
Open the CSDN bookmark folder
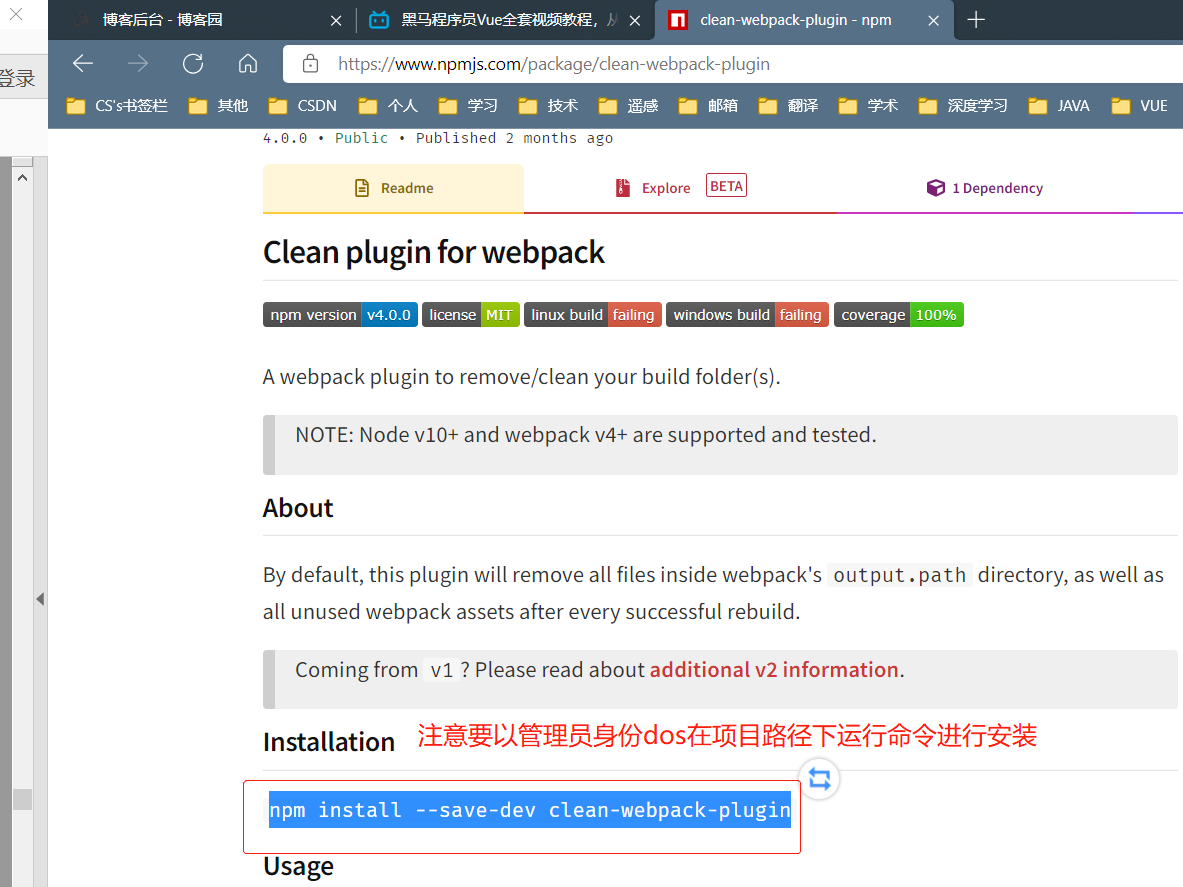[303, 106]
